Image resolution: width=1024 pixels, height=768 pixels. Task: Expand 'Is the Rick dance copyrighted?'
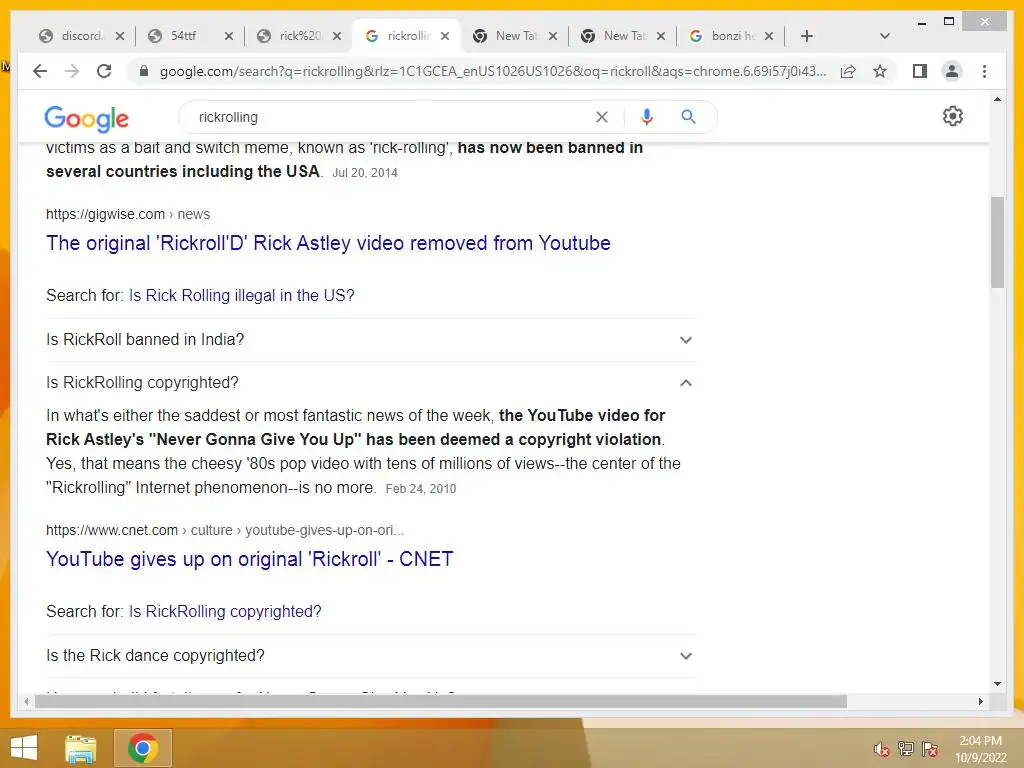click(x=371, y=656)
